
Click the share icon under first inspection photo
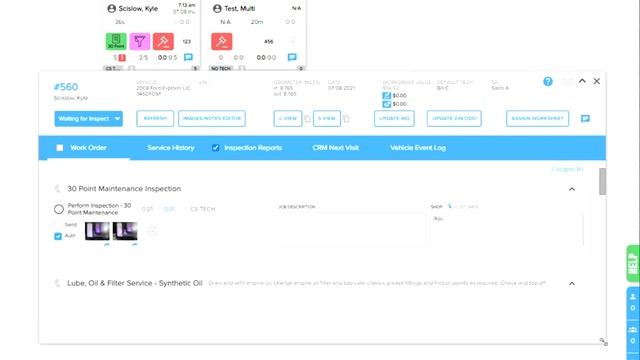pos(107,244)
